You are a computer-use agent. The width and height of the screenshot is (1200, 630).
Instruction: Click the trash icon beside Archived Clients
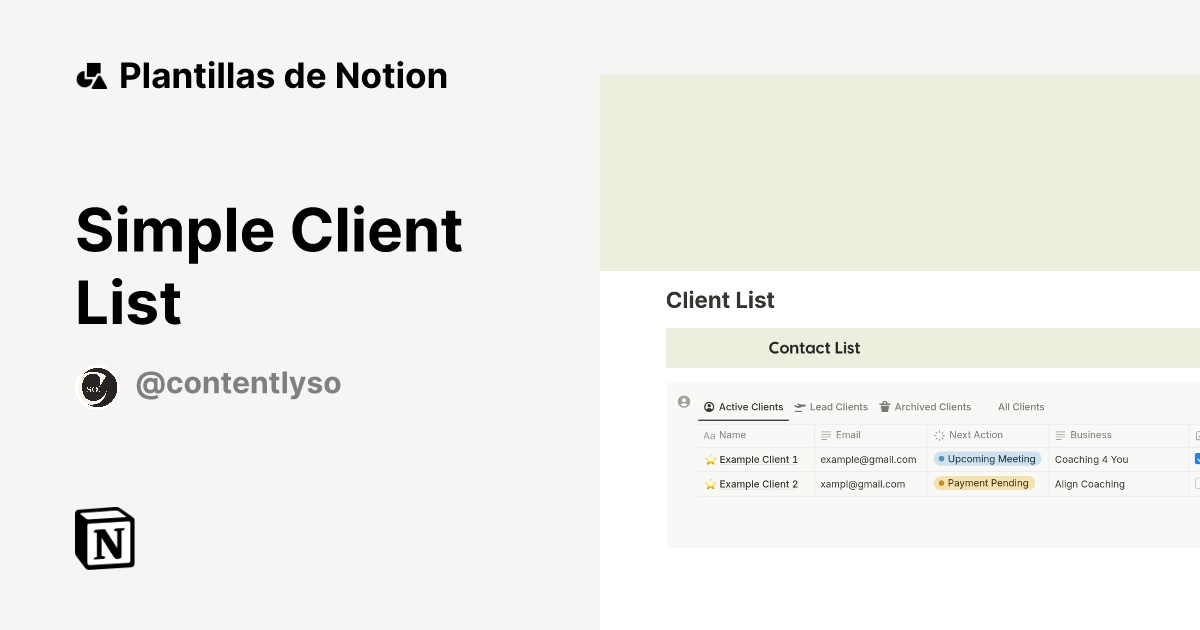(x=884, y=407)
